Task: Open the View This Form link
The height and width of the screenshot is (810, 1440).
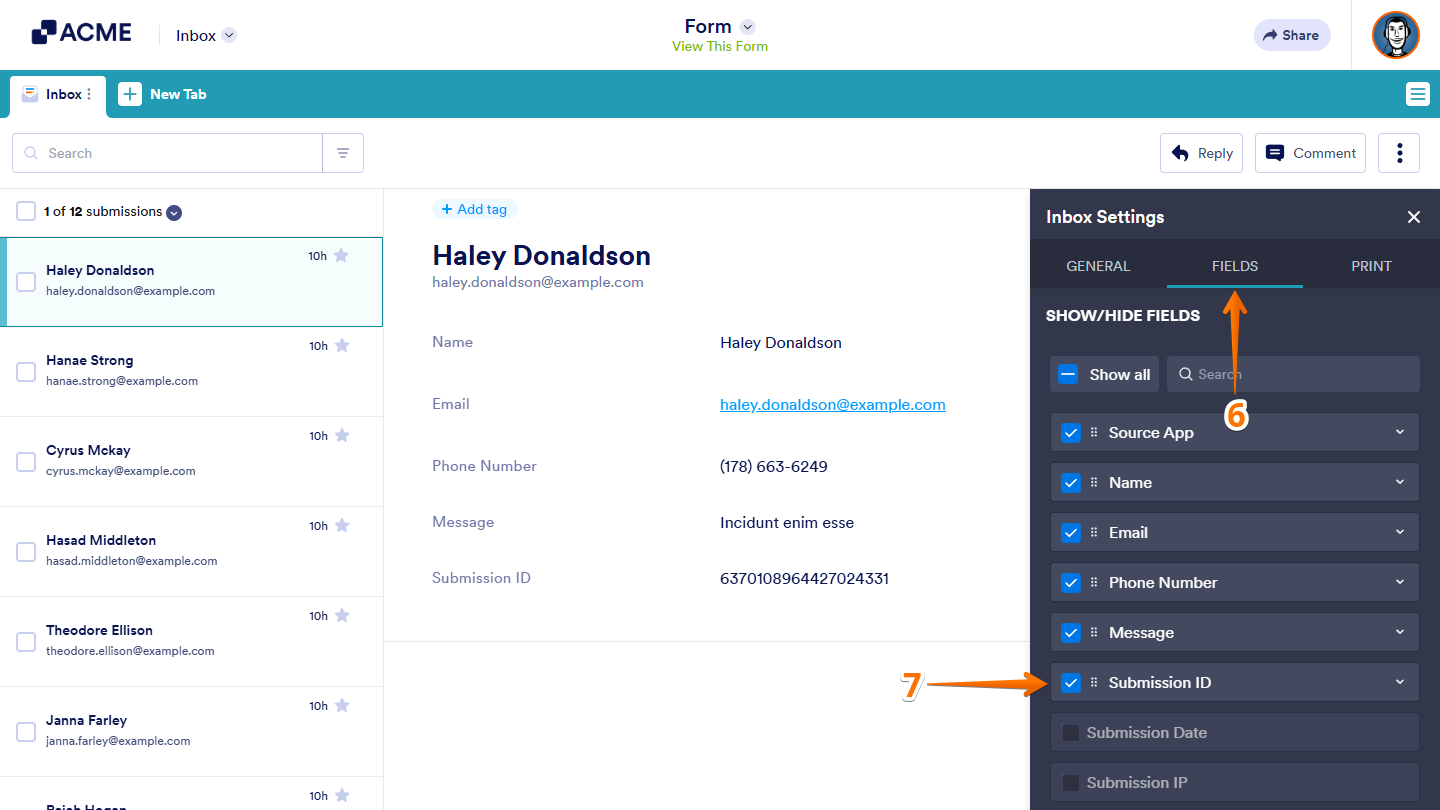Action: 719,46
